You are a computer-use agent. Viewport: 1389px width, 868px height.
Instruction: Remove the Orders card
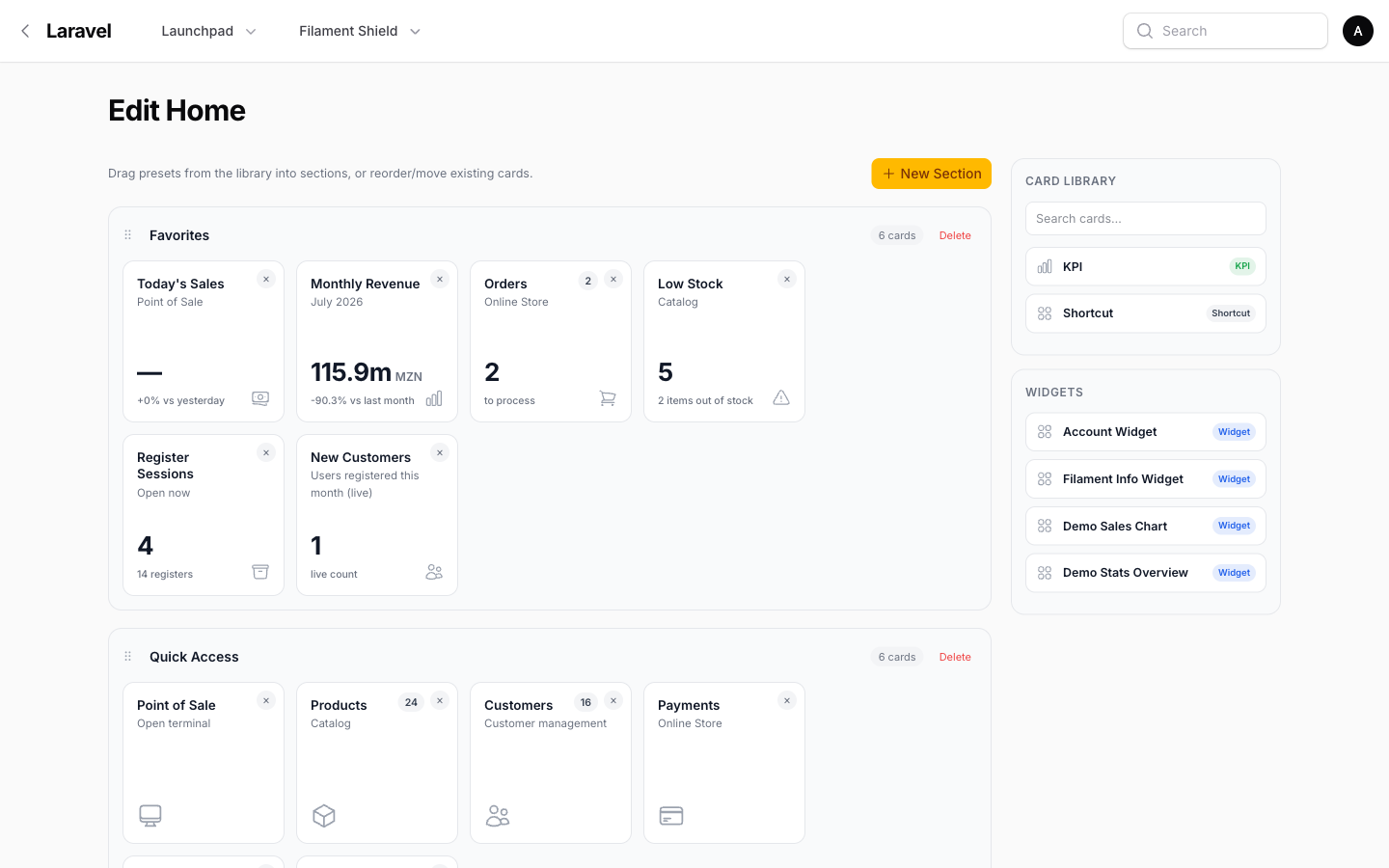[x=613, y=280]
